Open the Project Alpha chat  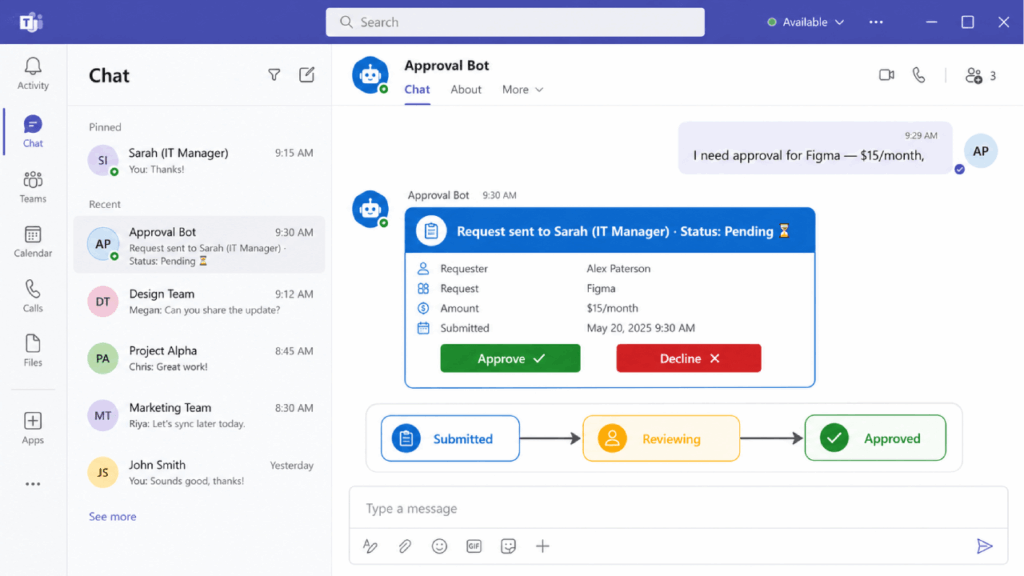click(x=199, y=359)
